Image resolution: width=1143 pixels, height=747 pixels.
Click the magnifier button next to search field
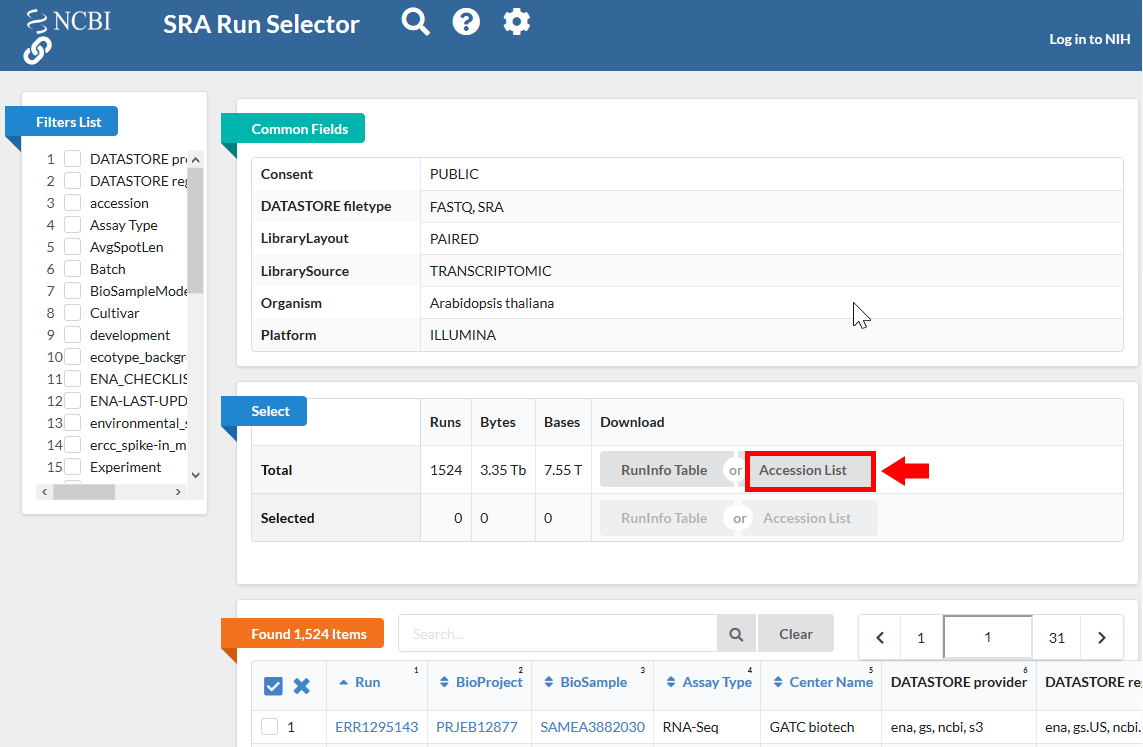tap(736, 634)
